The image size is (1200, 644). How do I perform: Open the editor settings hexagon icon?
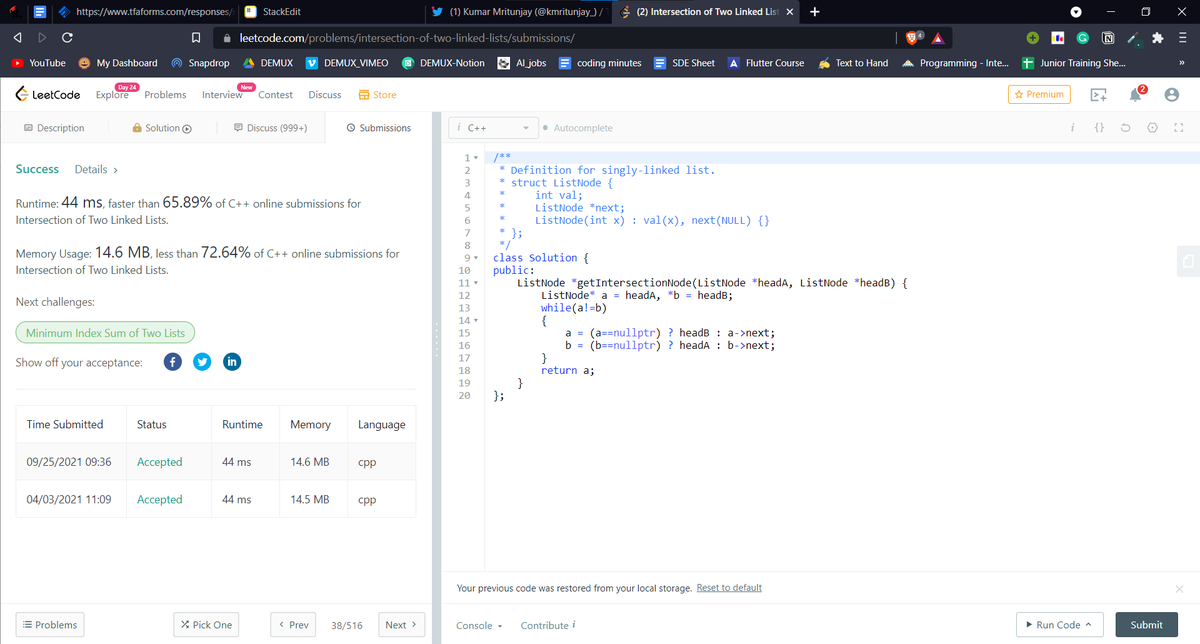[x=1152, y=128]
